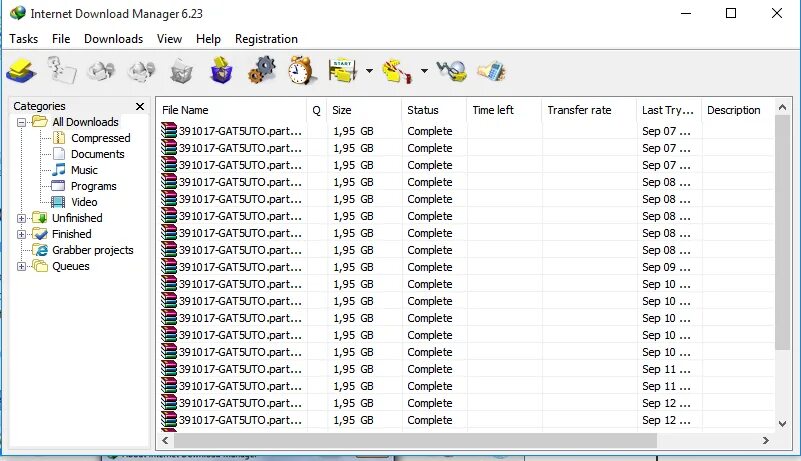Expand the Finished tree node
Viewport: 801px width, 461px height.
tap(21, 235)
